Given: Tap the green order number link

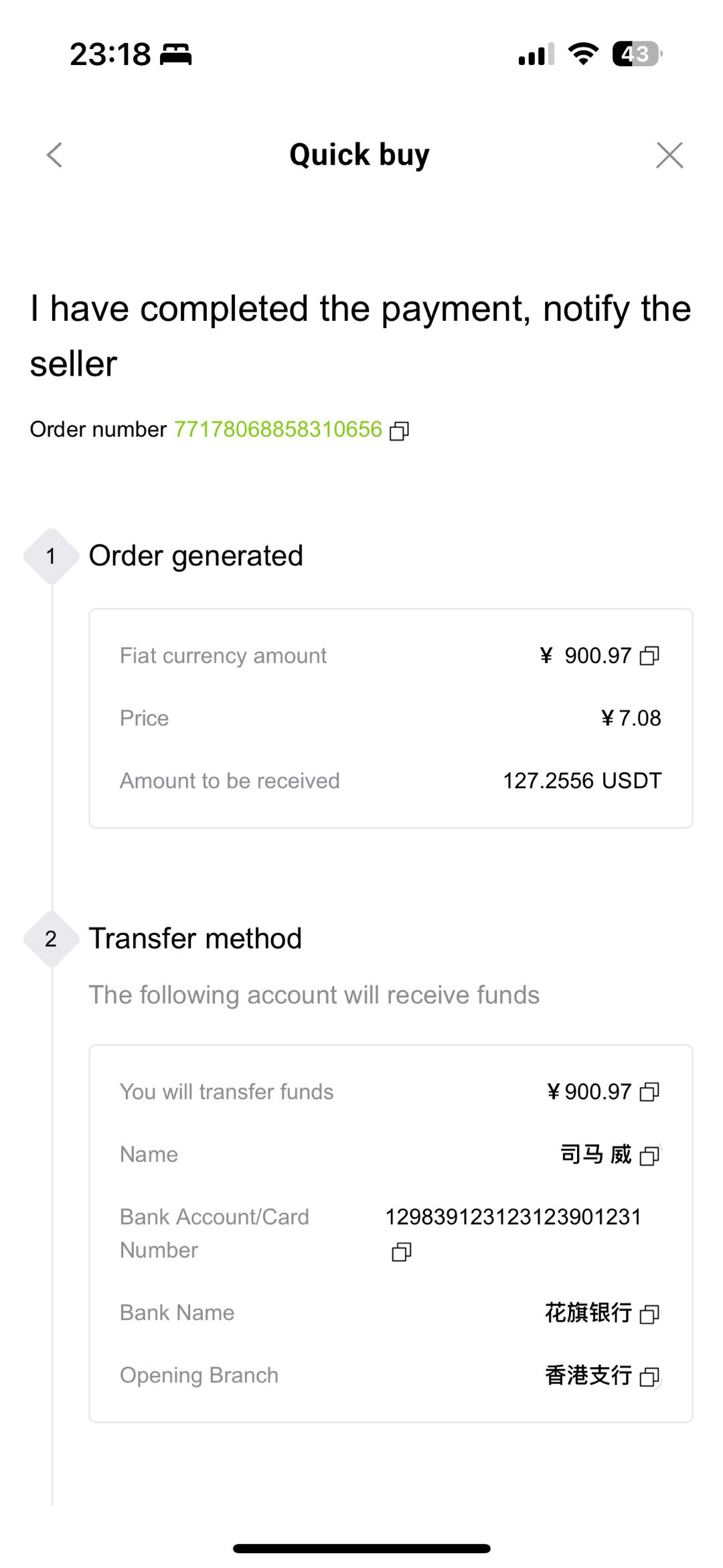Looking at the screenshot, I should [x=278, y=429].
